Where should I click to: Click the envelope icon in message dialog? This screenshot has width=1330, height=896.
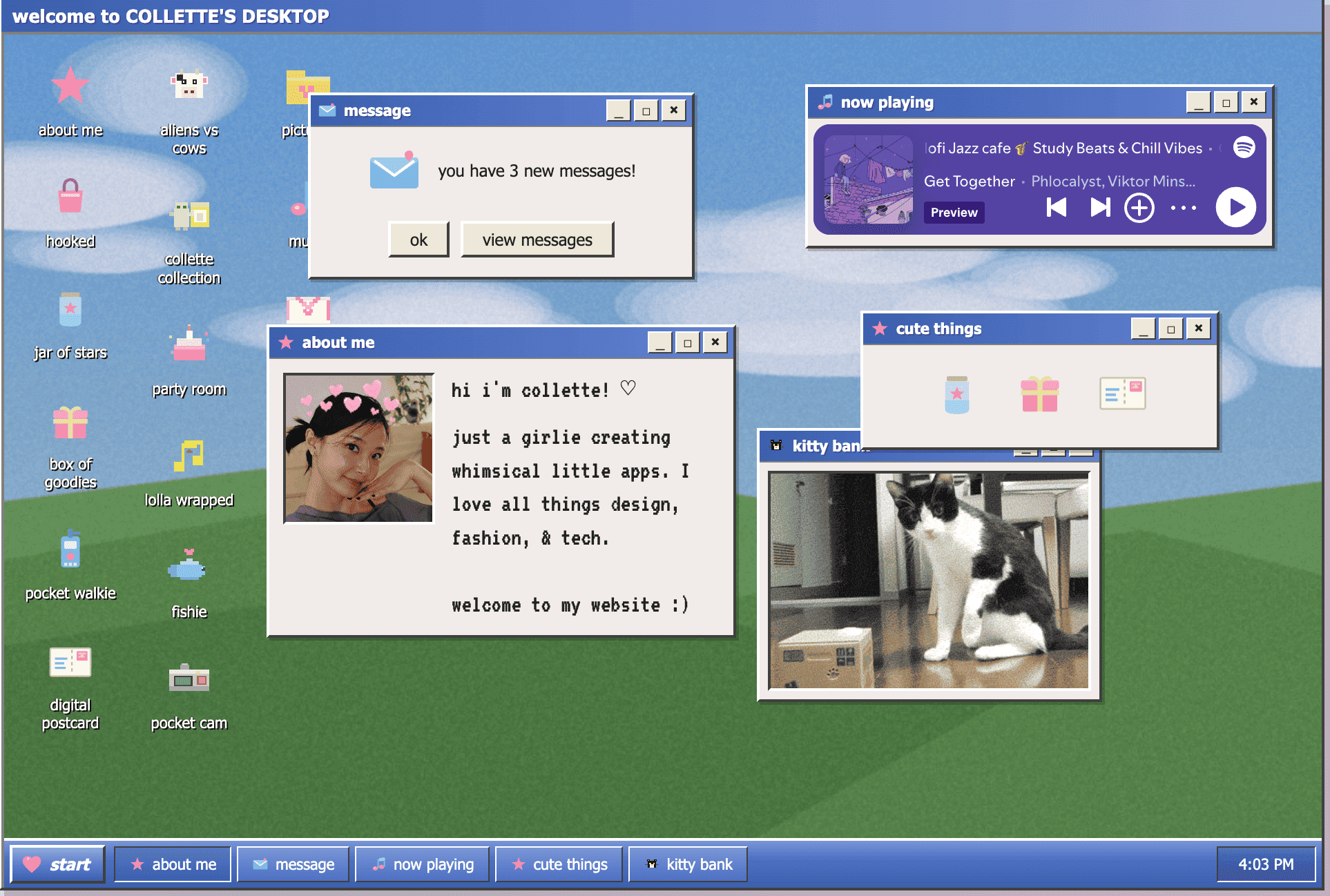(x=394, y=170)
